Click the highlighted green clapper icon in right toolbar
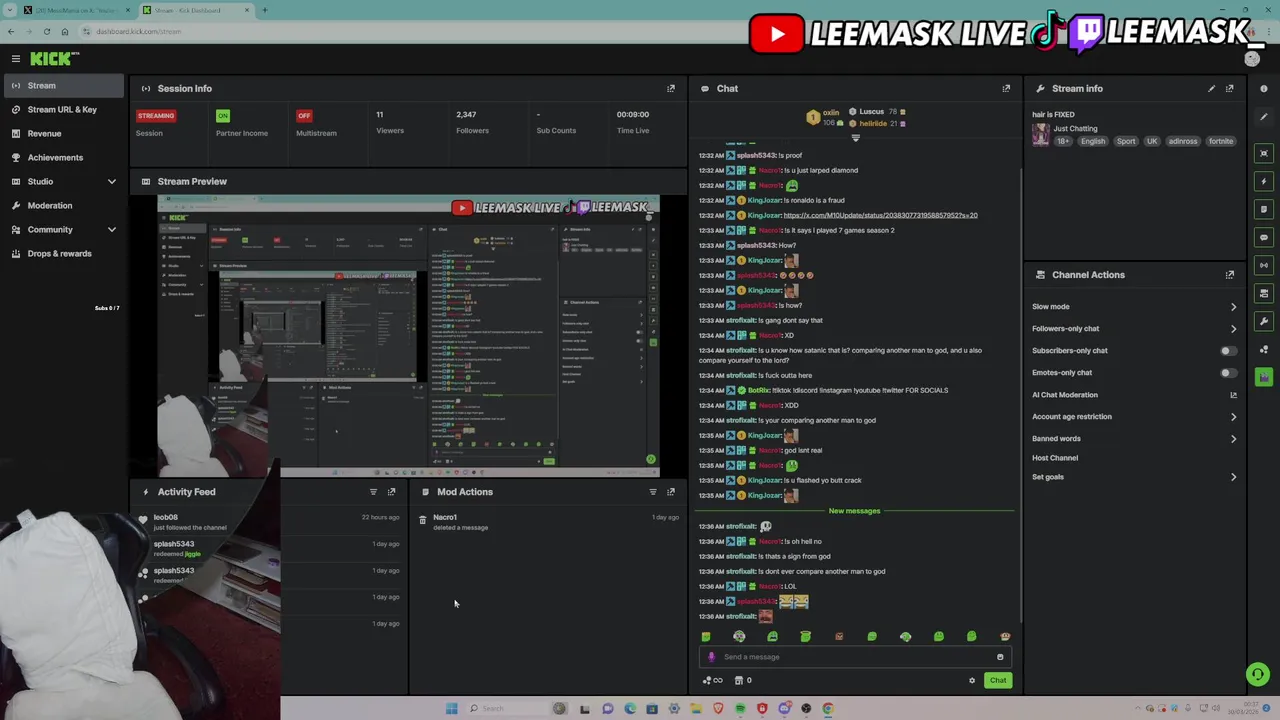 tap(1264, 377)
